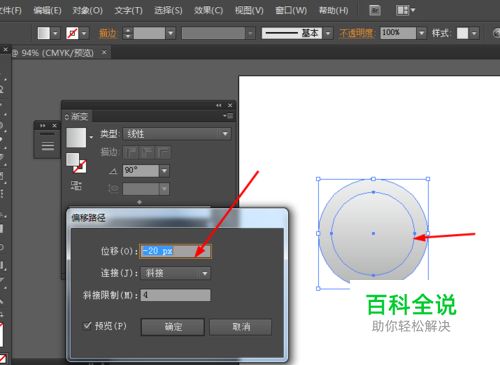Select the second stroke gradient mode icon
The image size is (500, 365).
[147, 152]
